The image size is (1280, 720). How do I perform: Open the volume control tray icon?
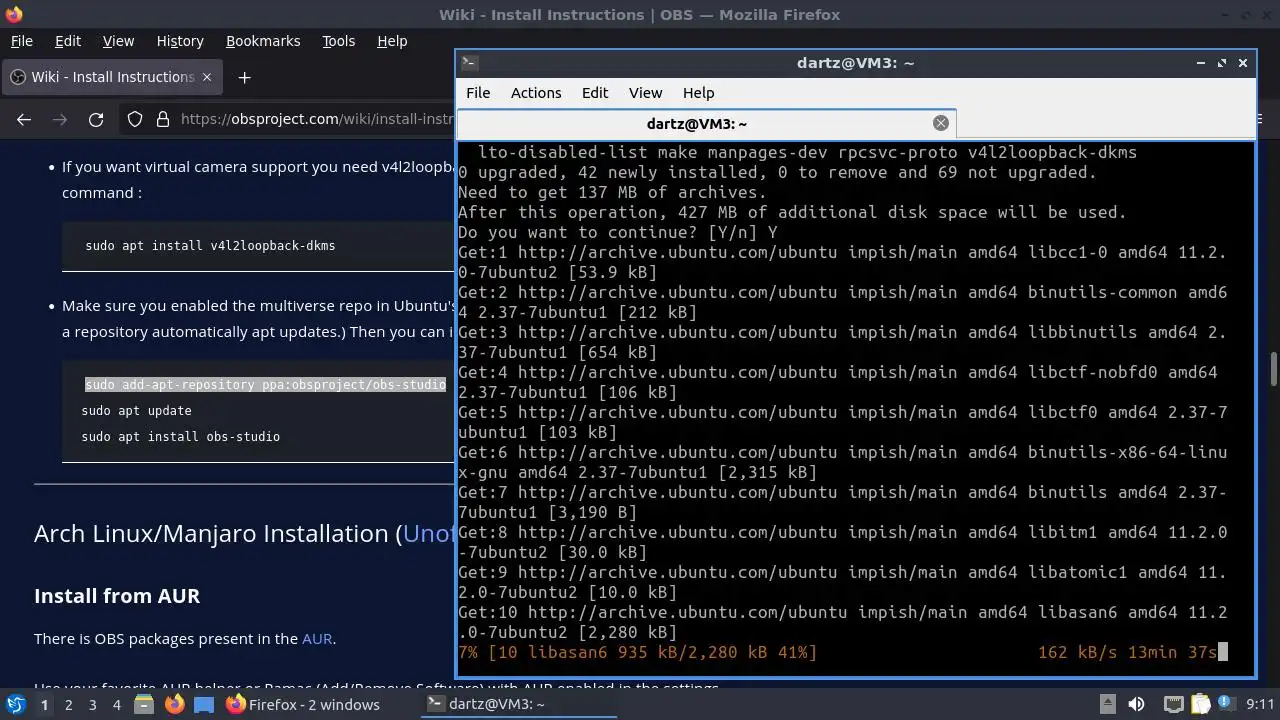pyautogui.click(x=1136, y=704)
